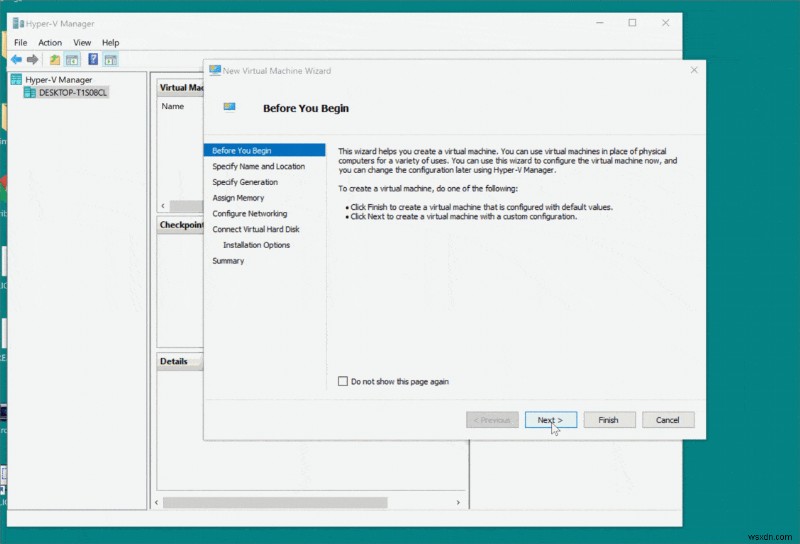The height and width of the screenshot is (544, 800).
Task: Click the Show/Hide Console Tree icon
Action: (x=72, y=60)
